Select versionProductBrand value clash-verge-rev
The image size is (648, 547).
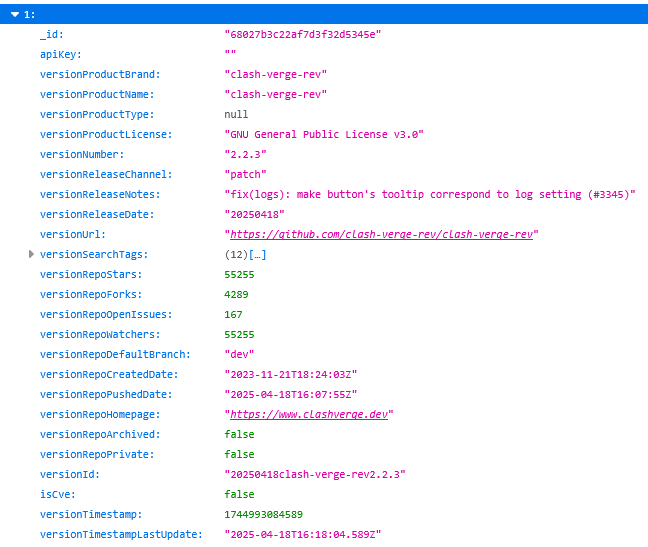[x=276, y=74]
